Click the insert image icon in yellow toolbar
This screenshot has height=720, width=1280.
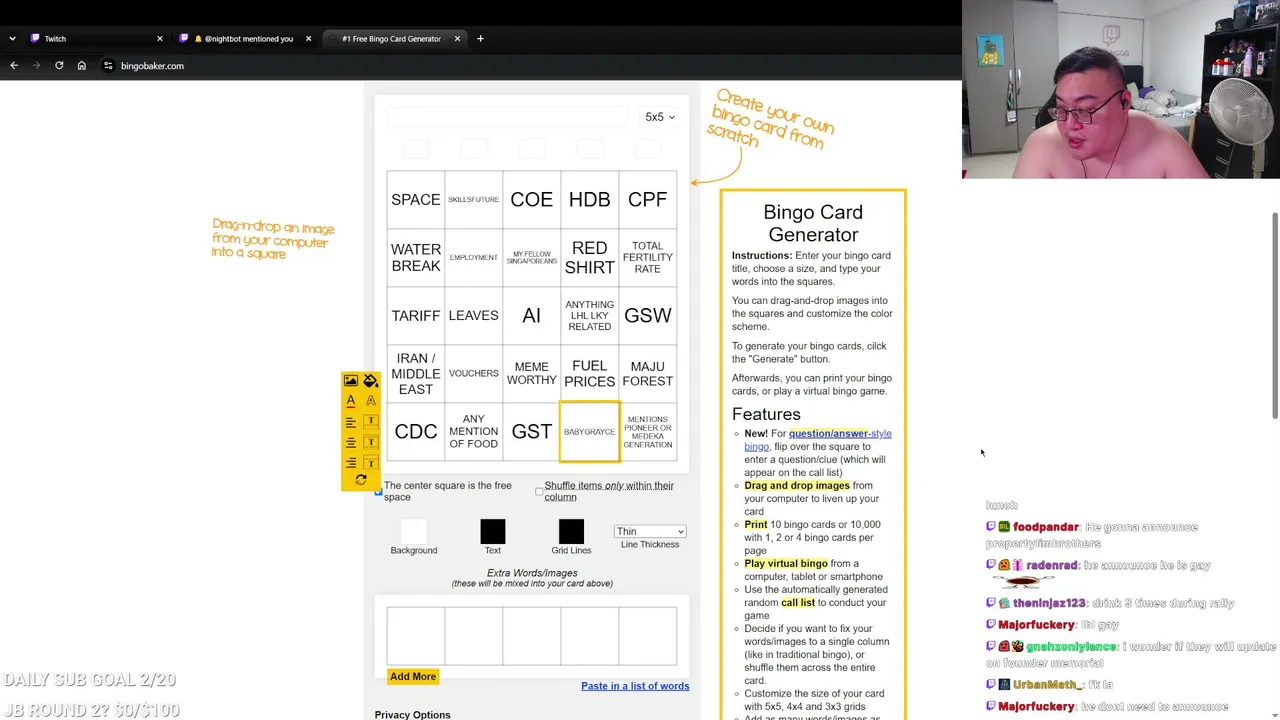[351, 381]
